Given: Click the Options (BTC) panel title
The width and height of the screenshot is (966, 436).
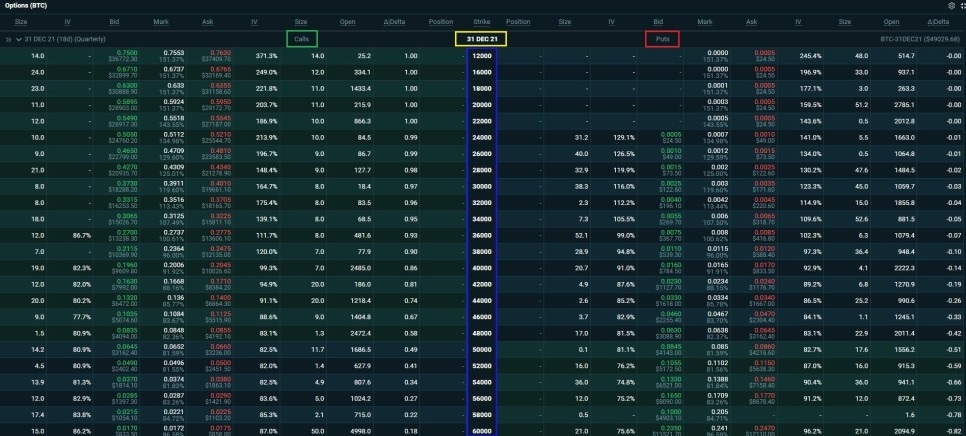Looking at the screenshot, I should coord(24,6).
